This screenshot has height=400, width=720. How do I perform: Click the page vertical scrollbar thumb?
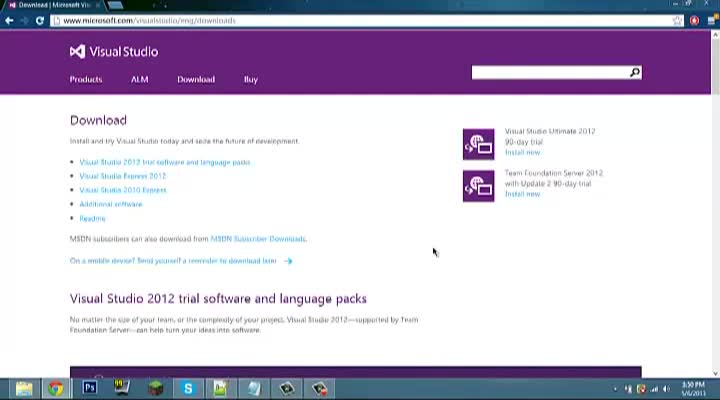(715, 67)
